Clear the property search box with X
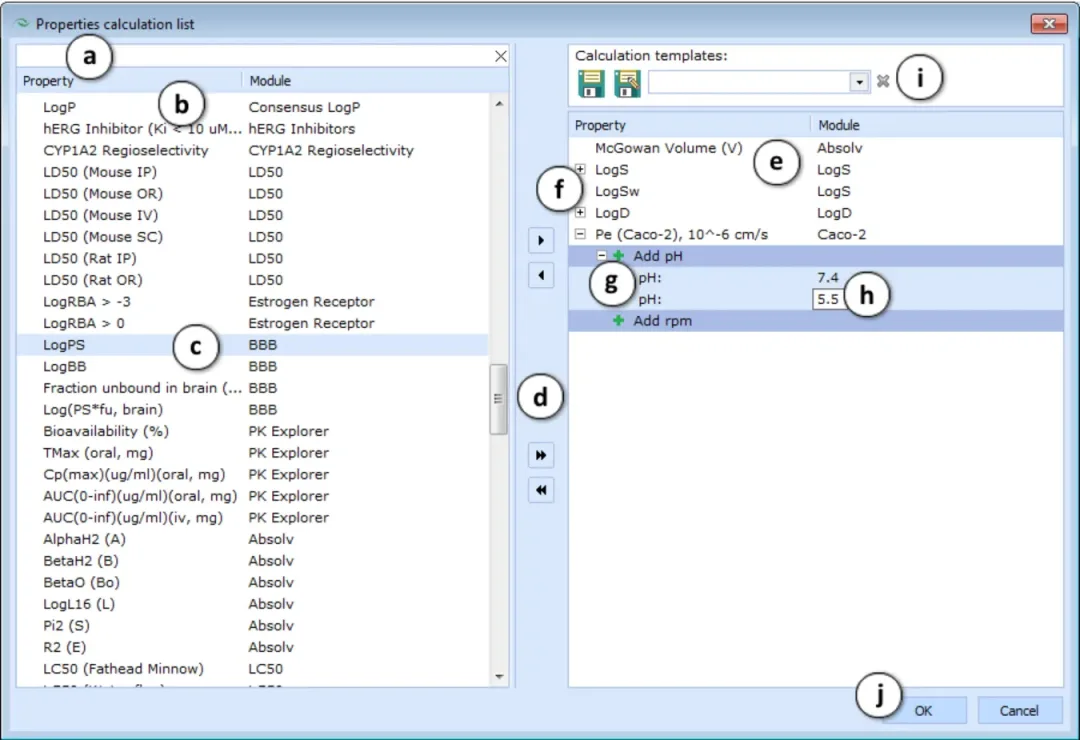The height and width of the screenshot is (740, 1080). coord(501,56)
